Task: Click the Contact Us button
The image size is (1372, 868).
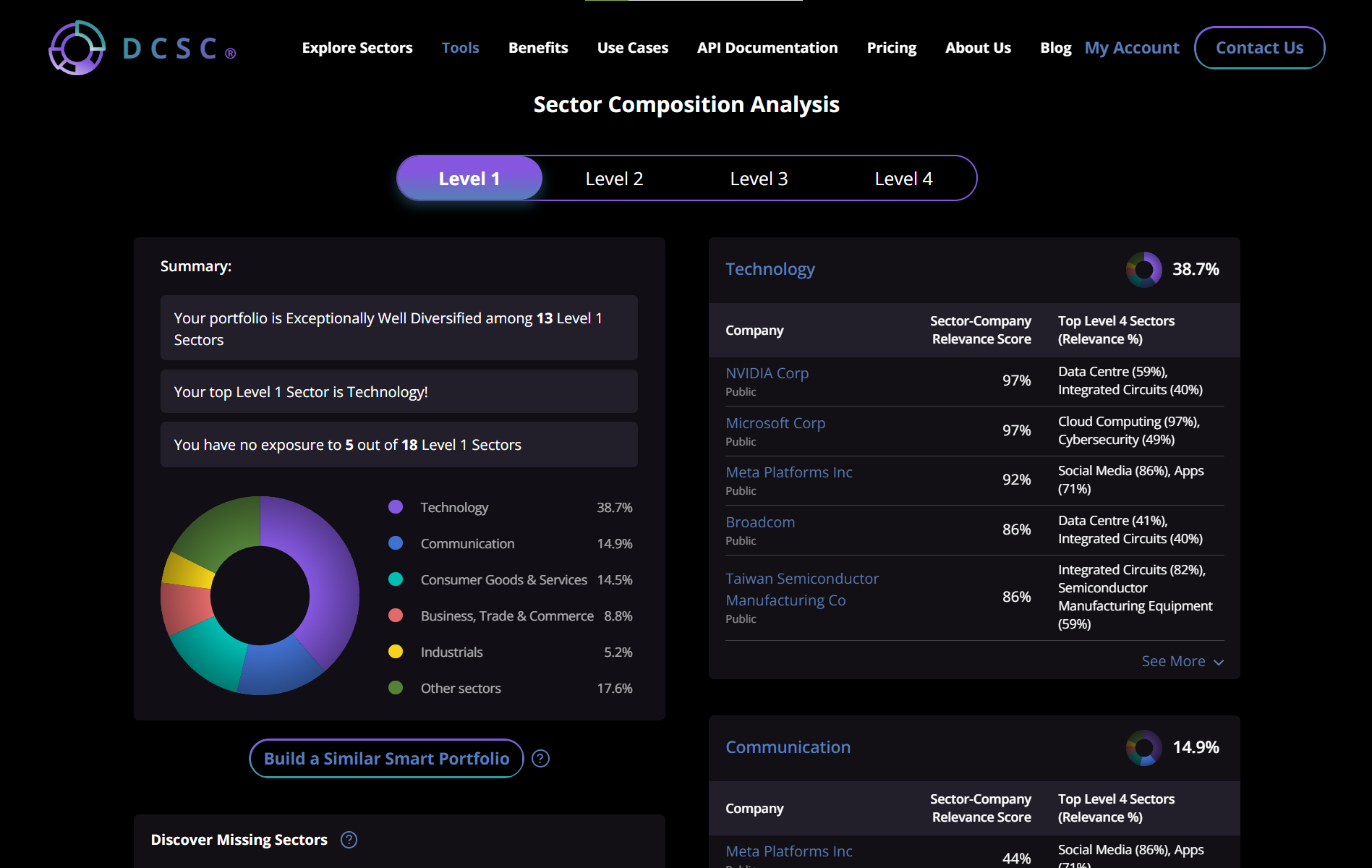Action: click(x=1259, y=48)
